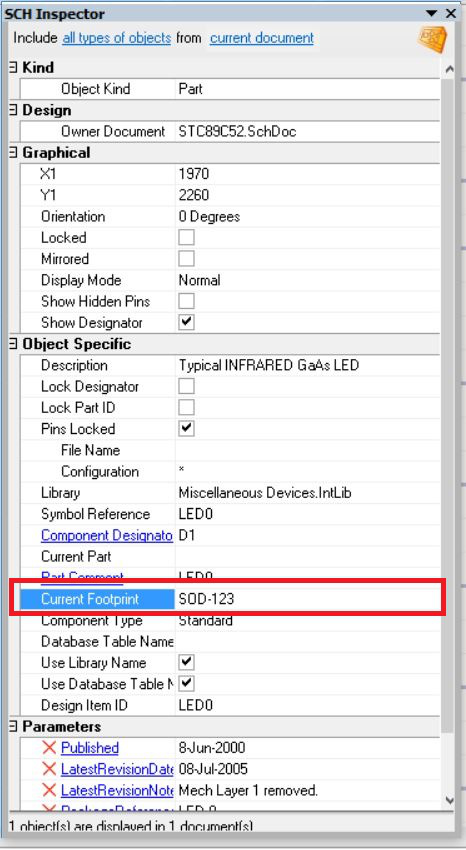Image resolution: width=466 pixels, height=850 pixels.
Task: Collapse the Kind section
Action: click(13, 68)
